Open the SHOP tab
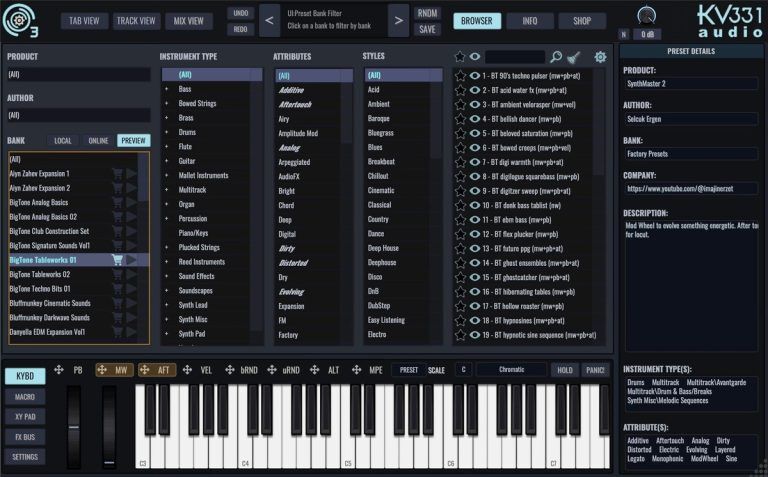Screen dimensions: 768x477 tap(582, 21)
